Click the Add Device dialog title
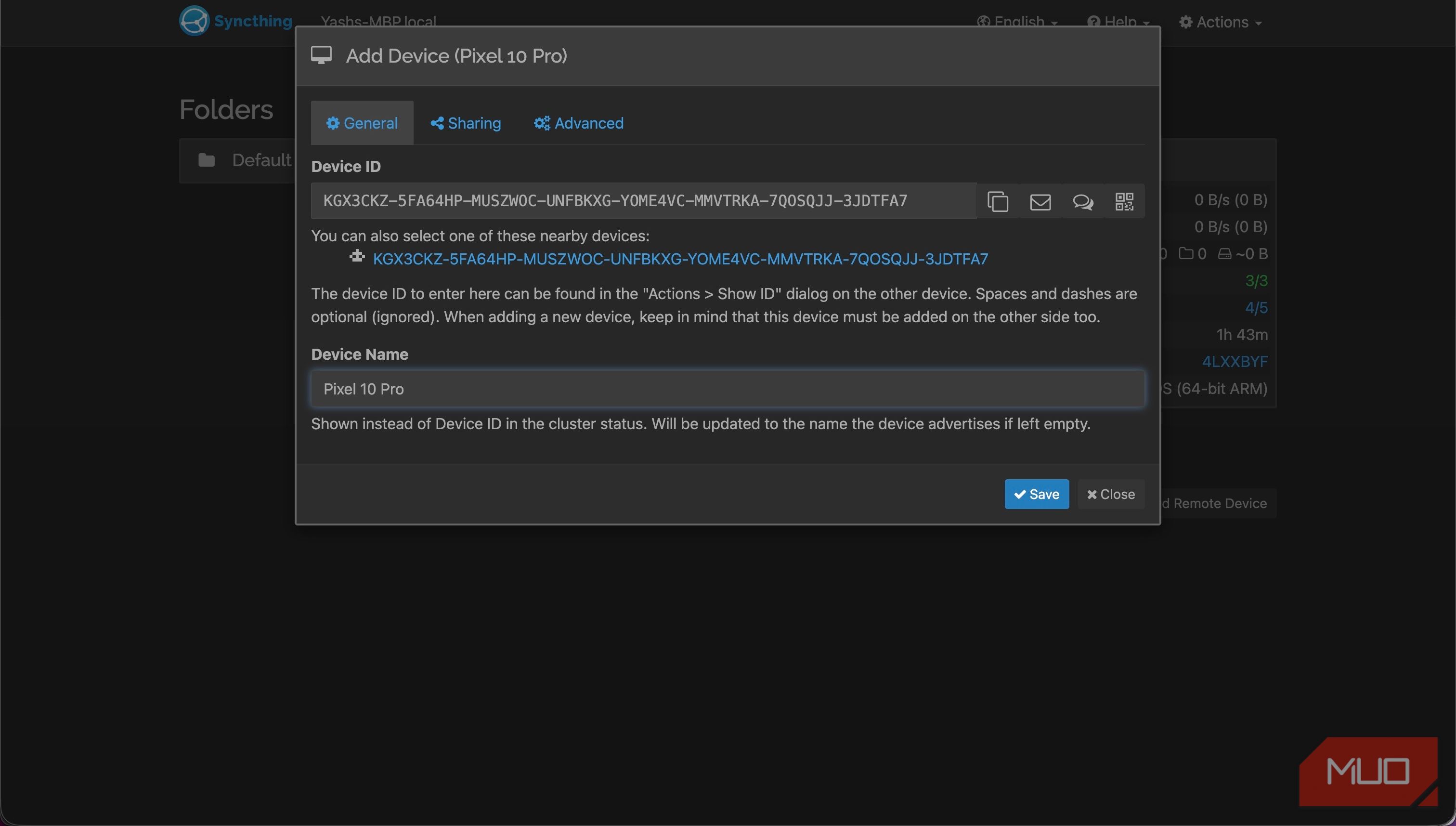 [x=456, y=56]
